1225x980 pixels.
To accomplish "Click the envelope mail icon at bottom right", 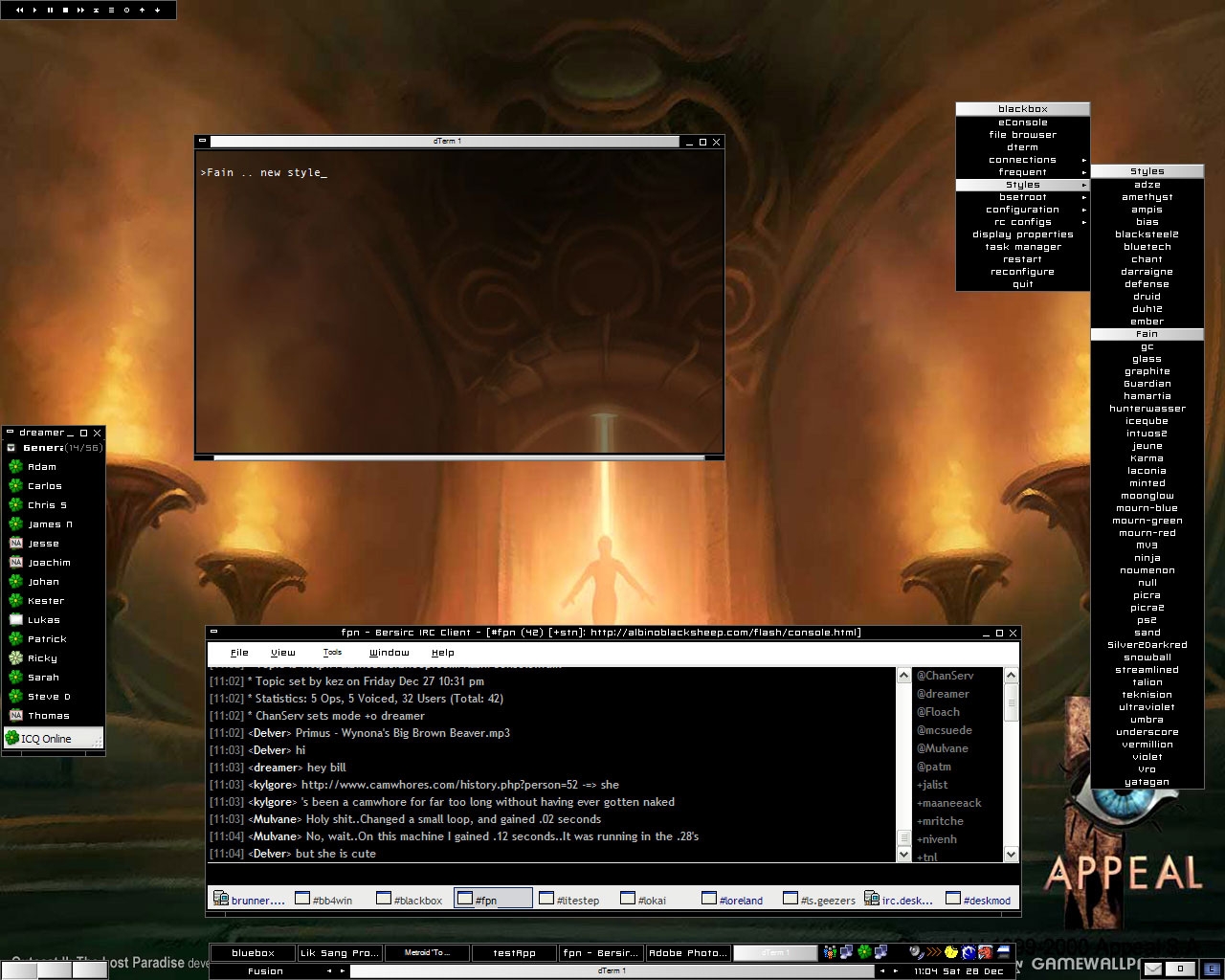I will [1153, 969].
